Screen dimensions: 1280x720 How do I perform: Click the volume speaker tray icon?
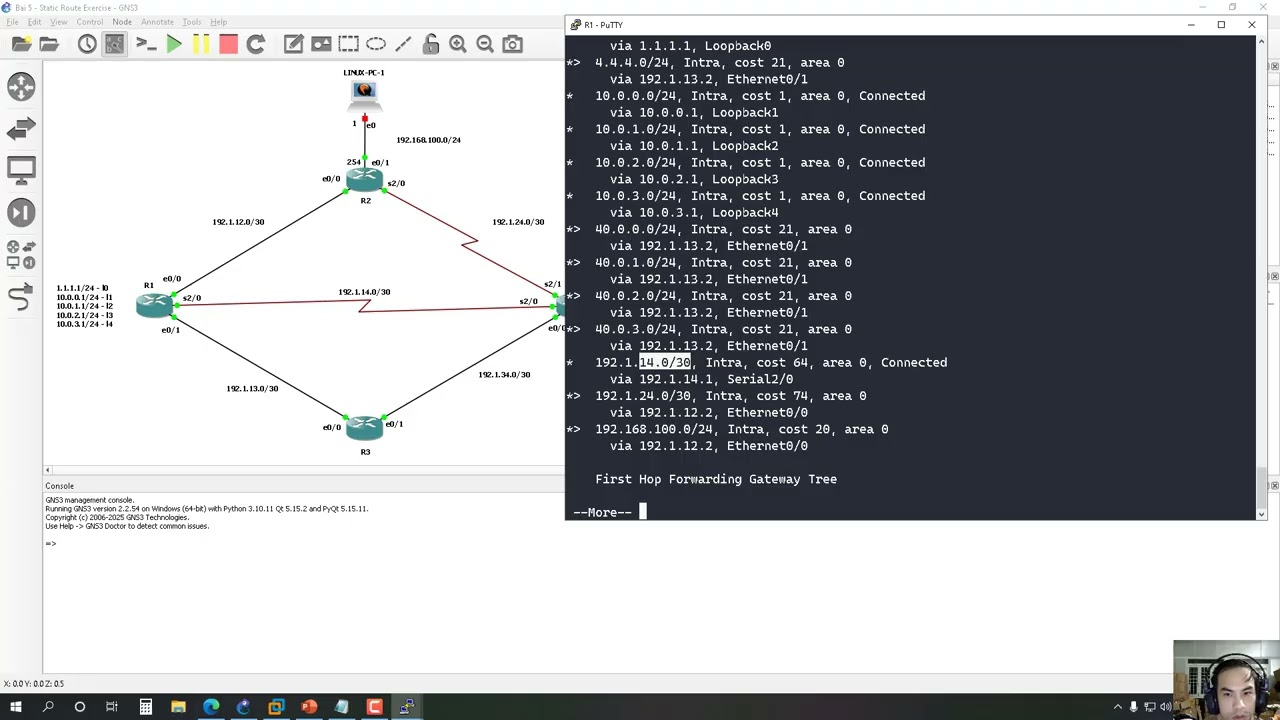pyautogui.click(x=1166, y=707)
